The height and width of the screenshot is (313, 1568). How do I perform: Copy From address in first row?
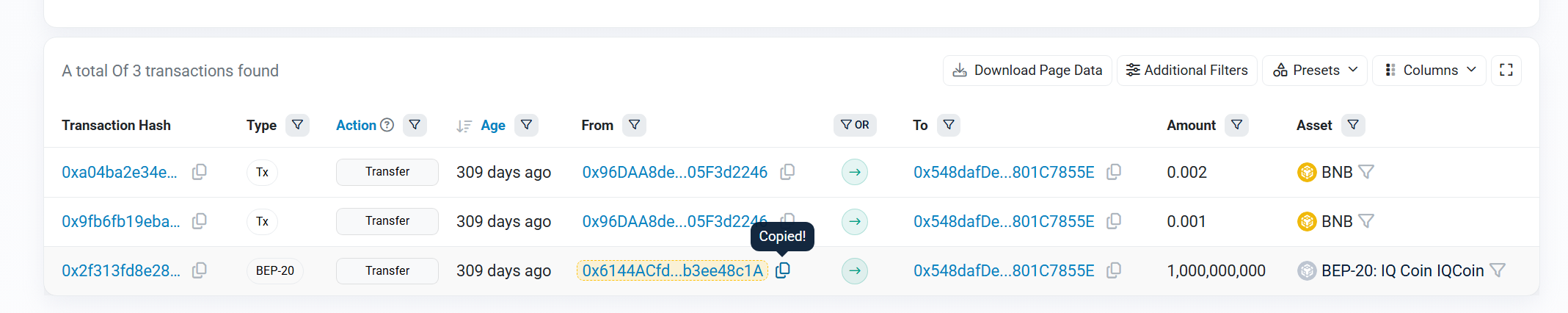tap(787, 172)
